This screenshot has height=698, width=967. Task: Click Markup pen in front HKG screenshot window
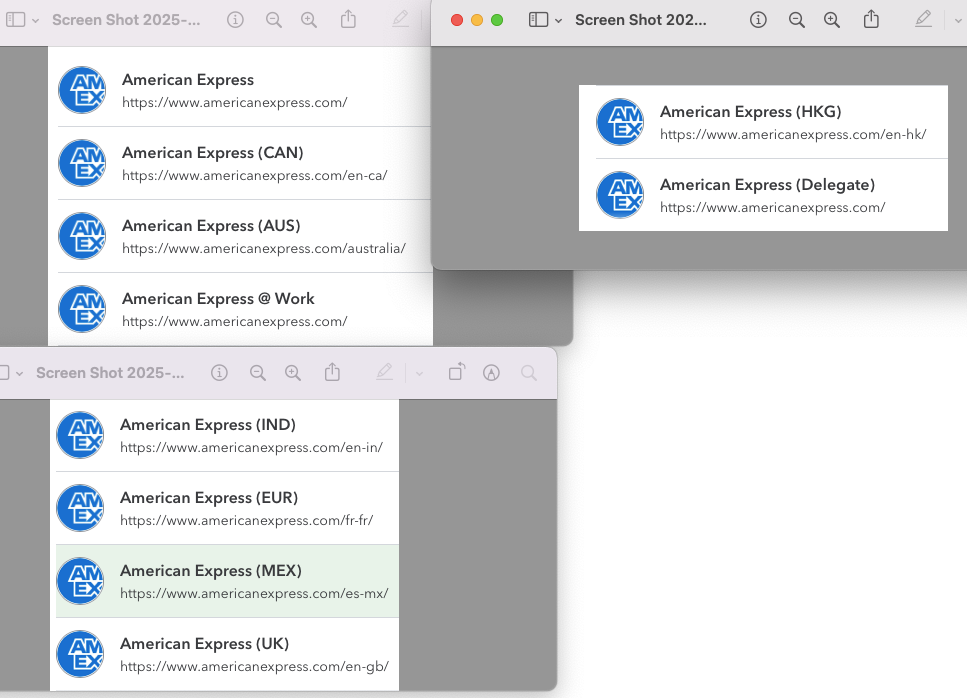click(x=923, y=20)
